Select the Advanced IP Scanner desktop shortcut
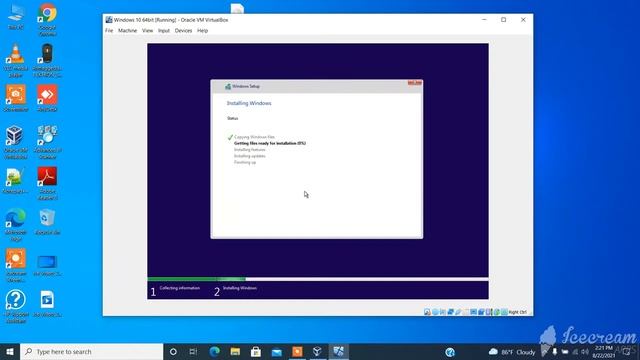The height and width of the screenshot is (360, 640). pyautogui.click(x=47, y=142)
